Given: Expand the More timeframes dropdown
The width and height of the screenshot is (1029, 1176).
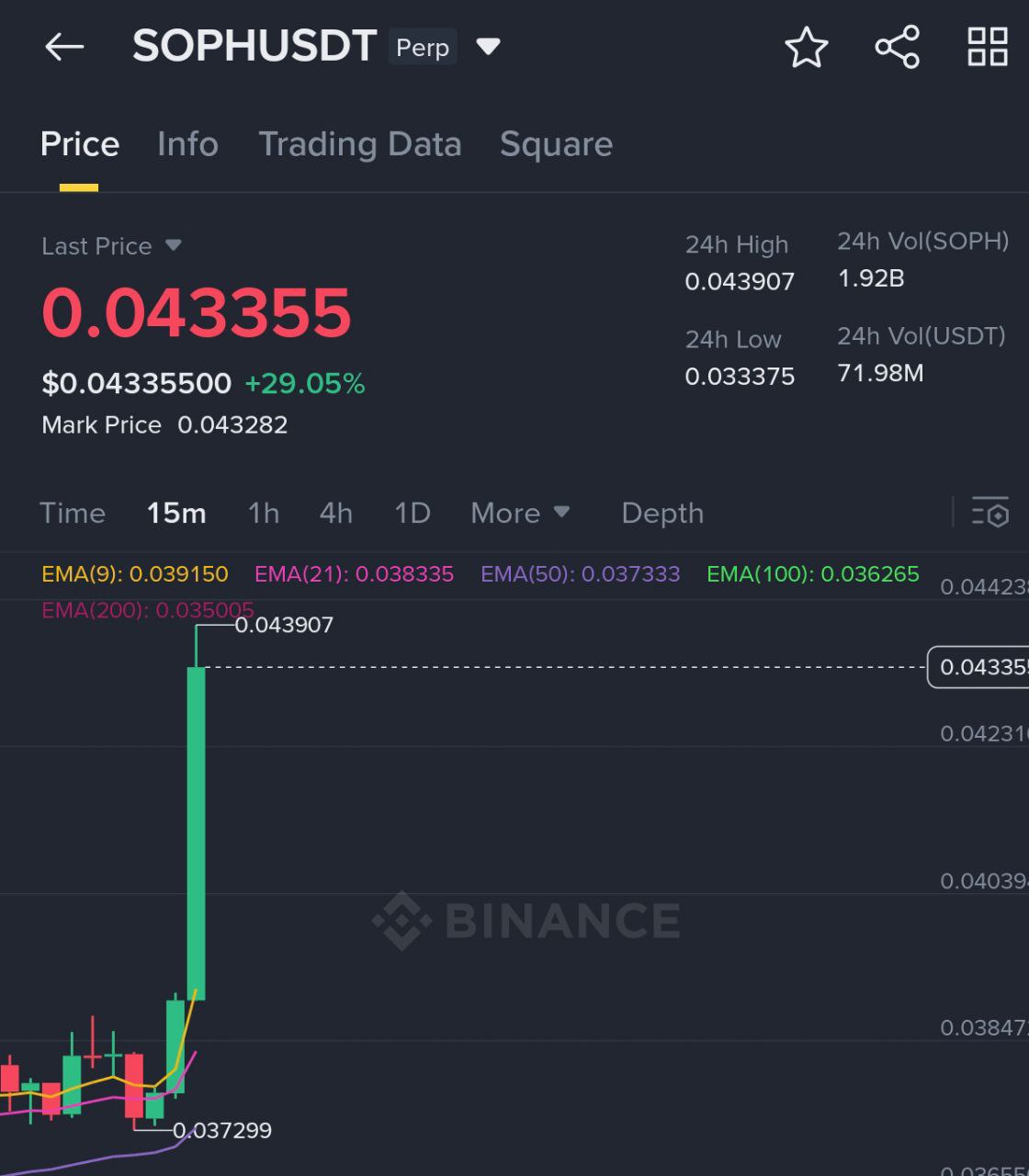Looking at the screenshot, I should (x=520, y=513).
